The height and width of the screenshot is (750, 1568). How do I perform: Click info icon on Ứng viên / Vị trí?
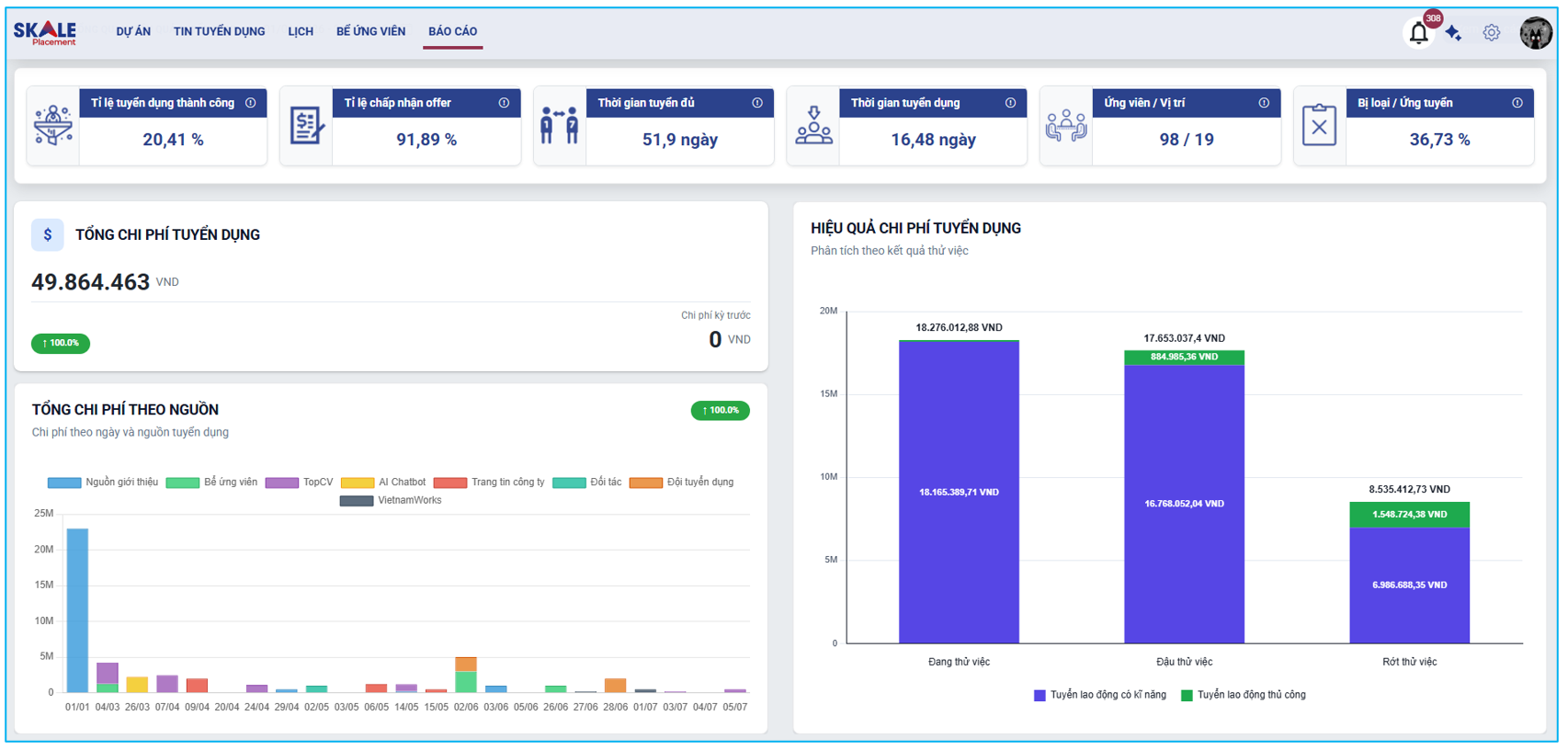click(1264, 103)
